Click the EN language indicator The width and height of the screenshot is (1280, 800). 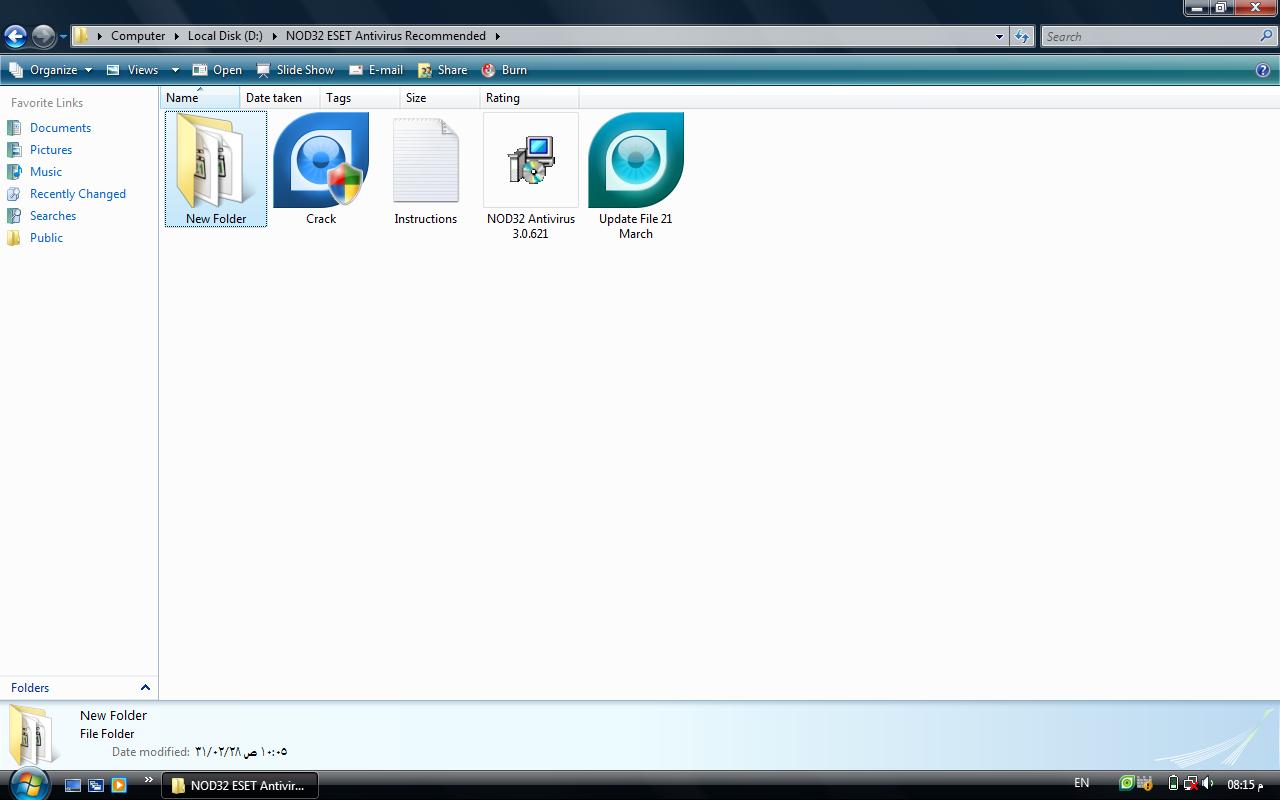(x=1081, y=783)
